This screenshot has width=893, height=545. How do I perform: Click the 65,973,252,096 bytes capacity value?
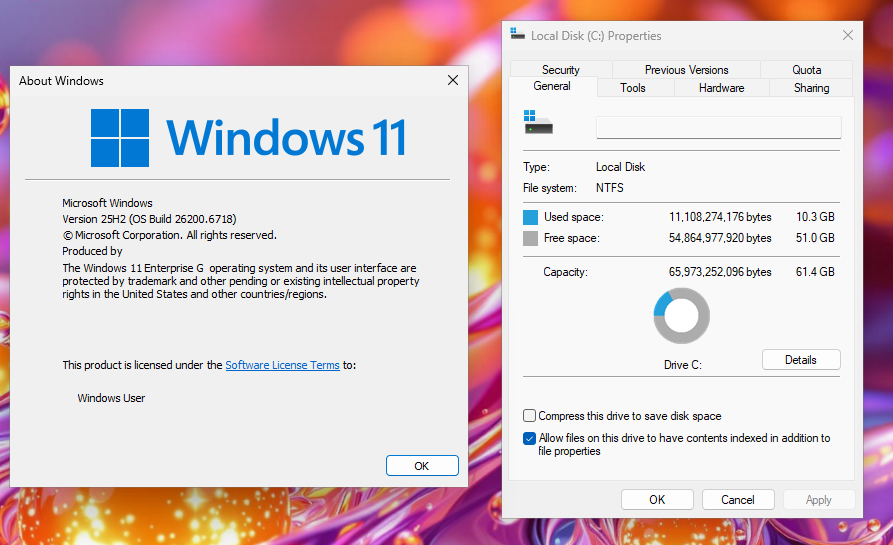coord(720,272)
